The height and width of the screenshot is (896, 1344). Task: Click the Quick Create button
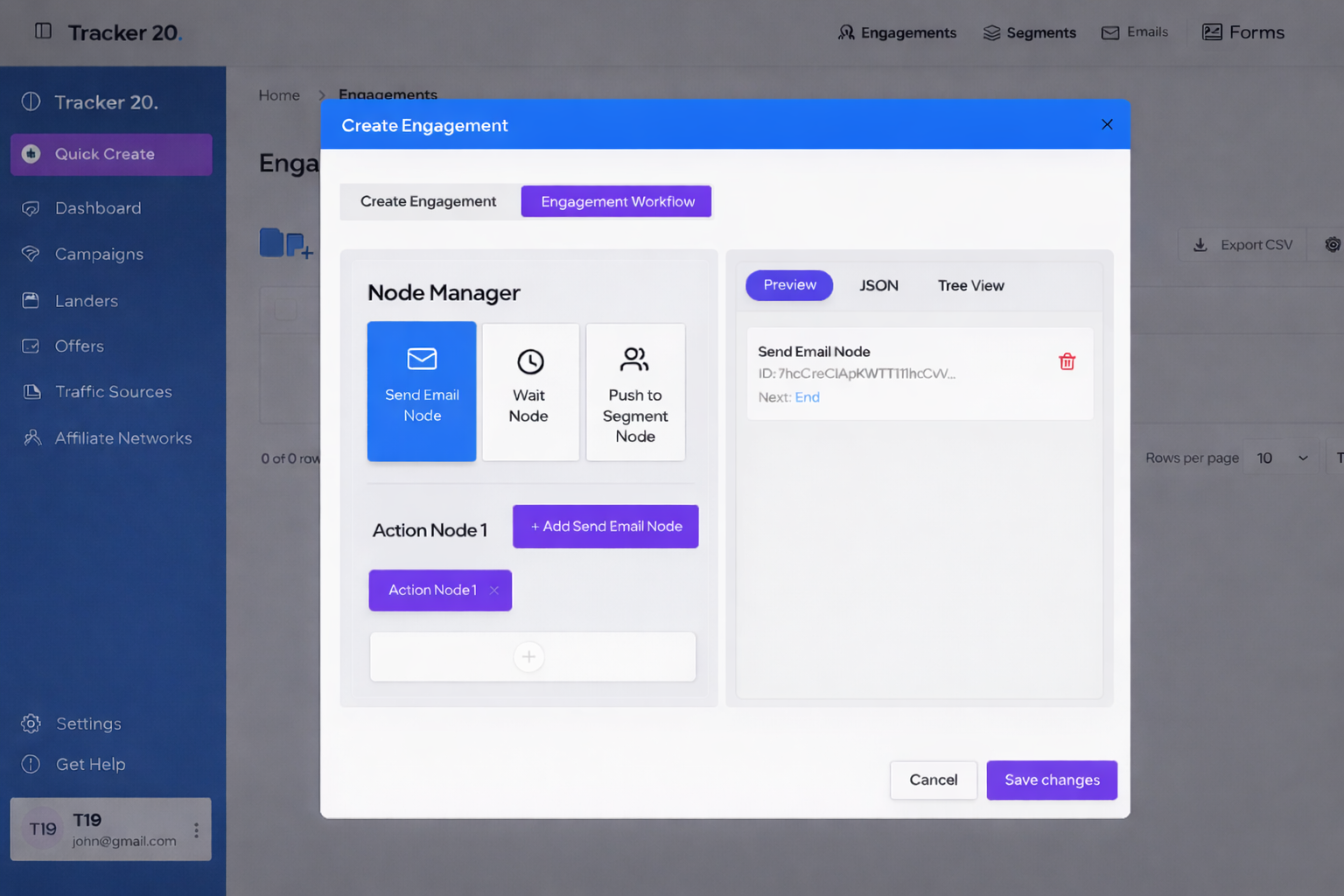pos(111,154)
